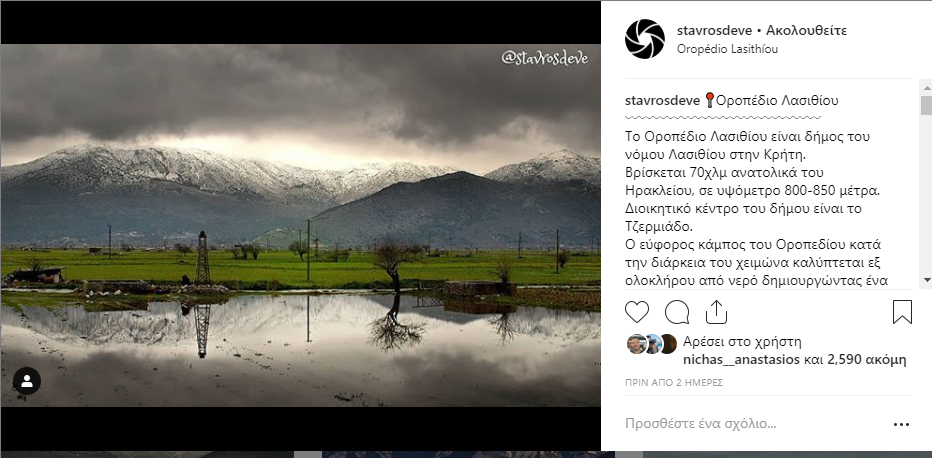Click the red location pin emoji
This screenshot has width=932, height=458.
pos(709,100)
